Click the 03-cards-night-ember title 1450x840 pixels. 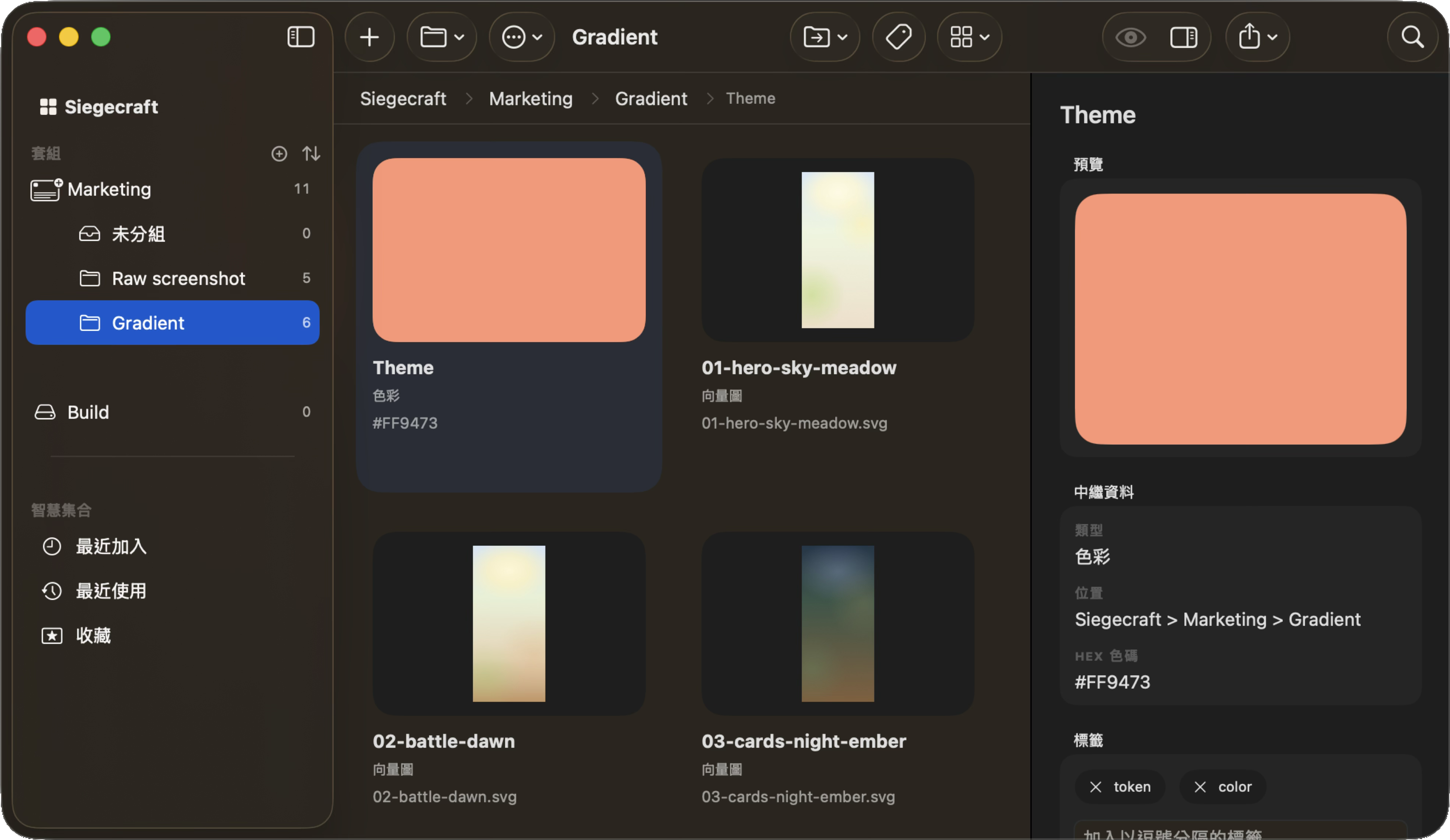(x=804, y=741)
